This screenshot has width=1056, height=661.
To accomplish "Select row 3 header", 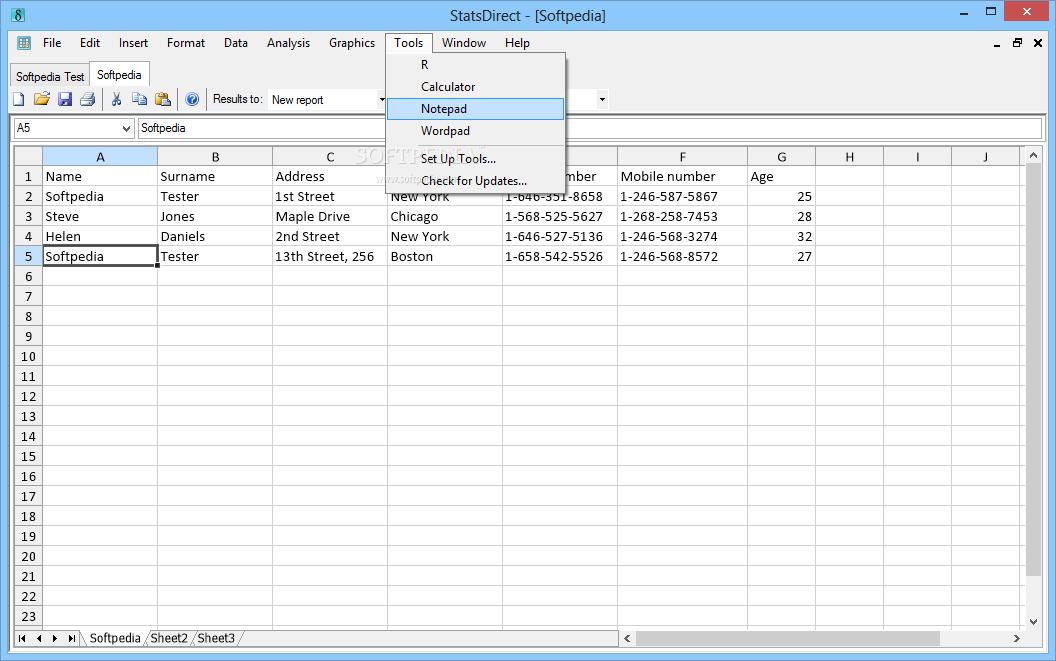I will click(x=28, y=217).
